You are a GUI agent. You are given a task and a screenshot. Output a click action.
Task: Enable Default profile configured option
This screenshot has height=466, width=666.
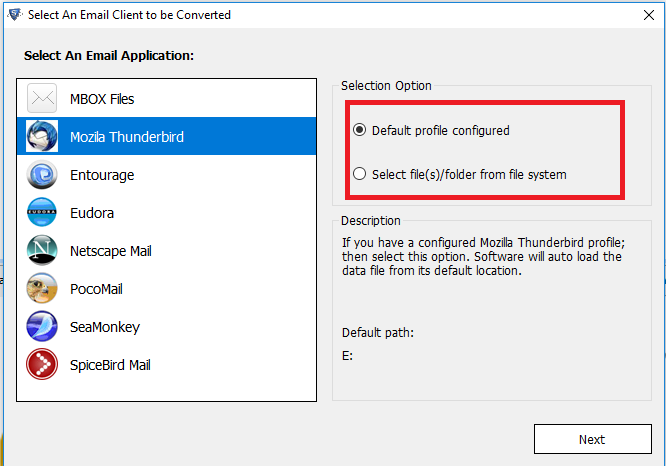pos(359,130)
